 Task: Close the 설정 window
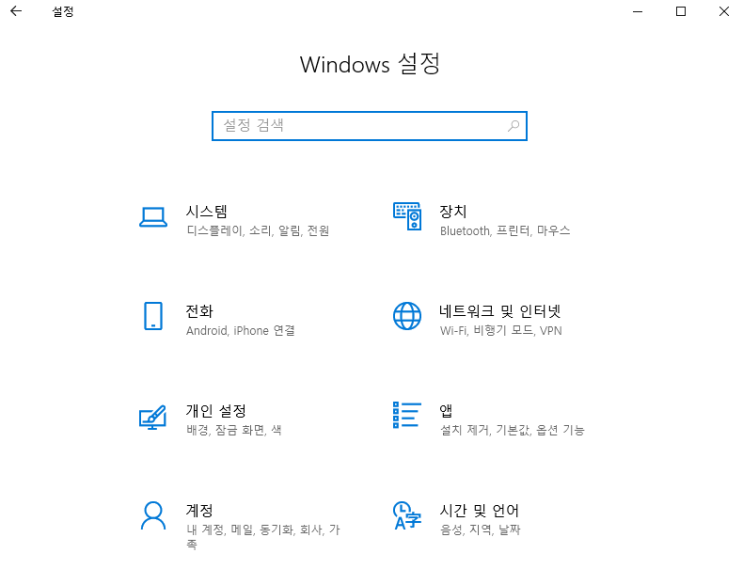click(x=724, y=11)
